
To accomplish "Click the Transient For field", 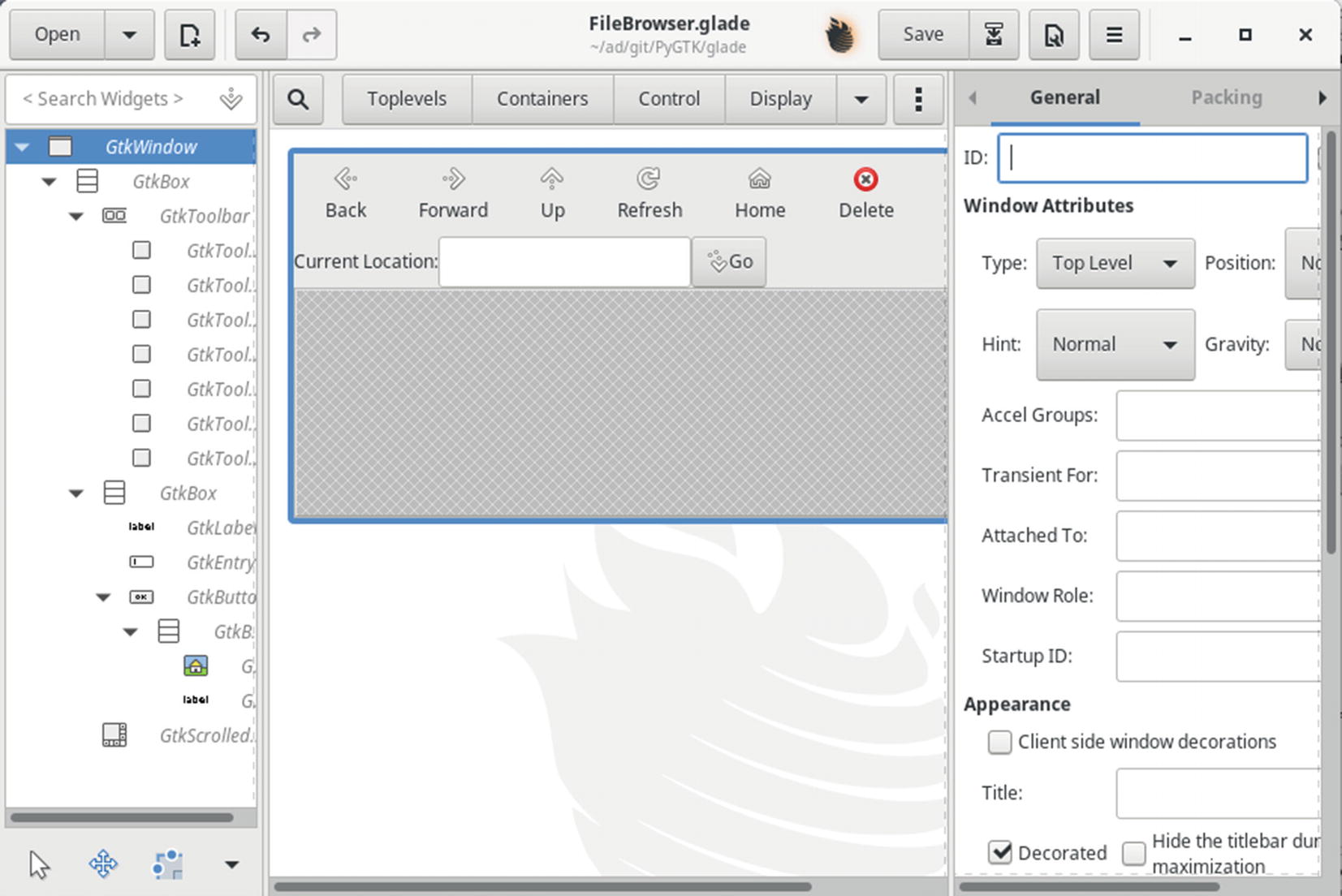I will [x=1218, y=476].
